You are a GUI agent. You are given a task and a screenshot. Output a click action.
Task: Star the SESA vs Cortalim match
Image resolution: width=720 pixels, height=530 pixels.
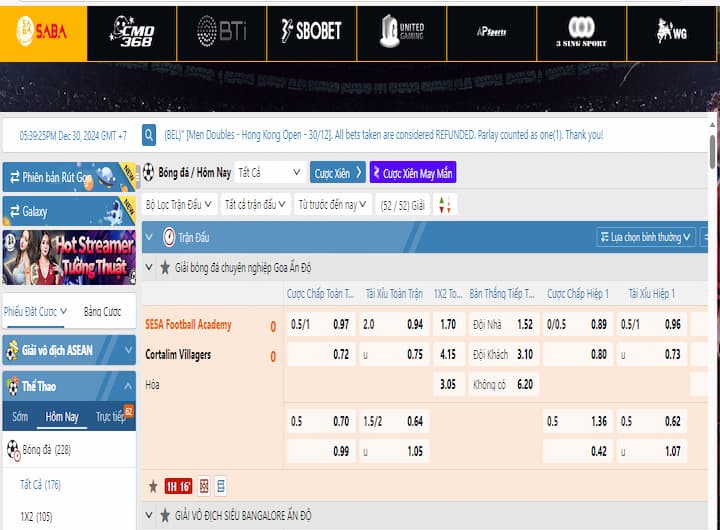153,486
